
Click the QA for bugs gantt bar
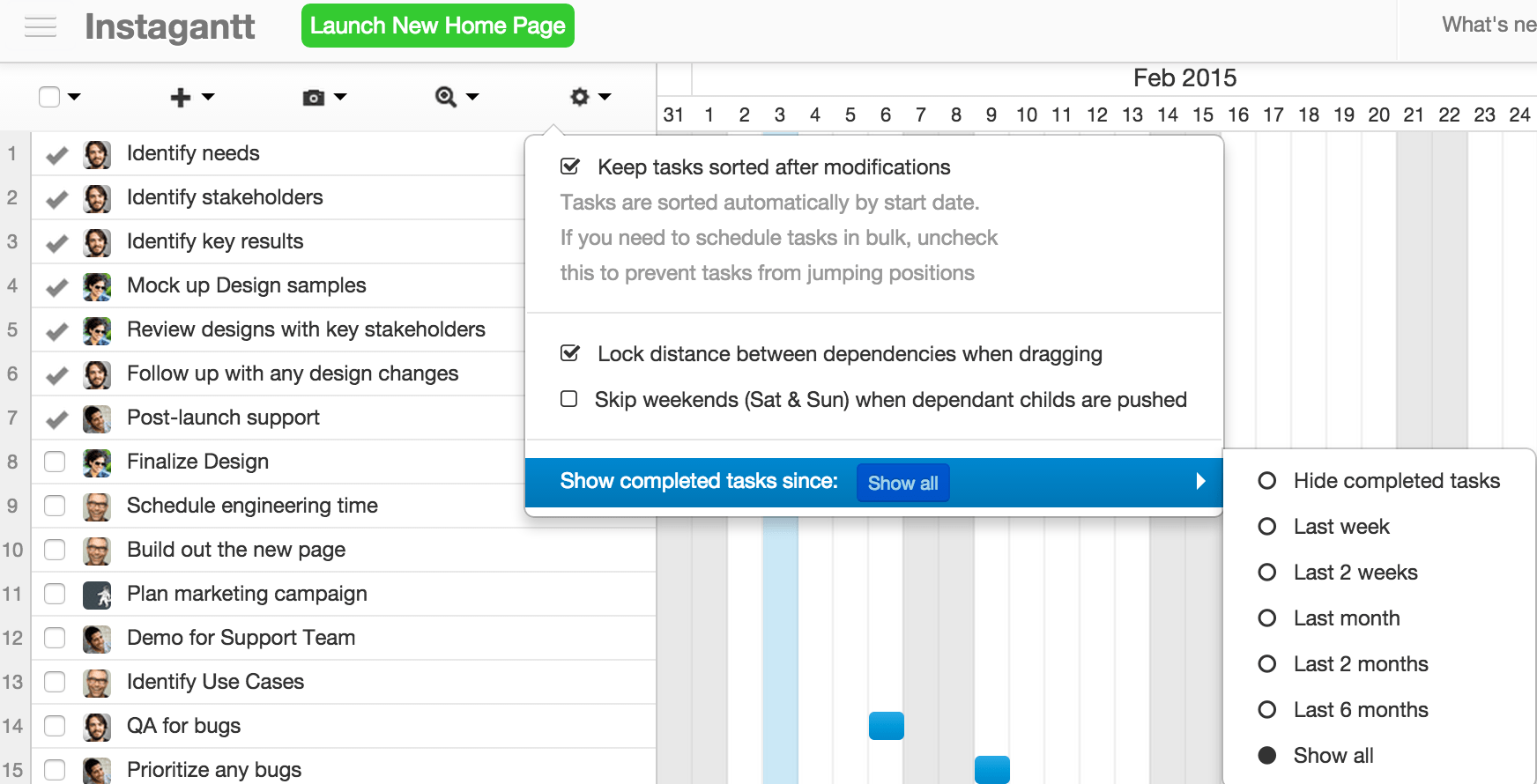coord(887,726)
